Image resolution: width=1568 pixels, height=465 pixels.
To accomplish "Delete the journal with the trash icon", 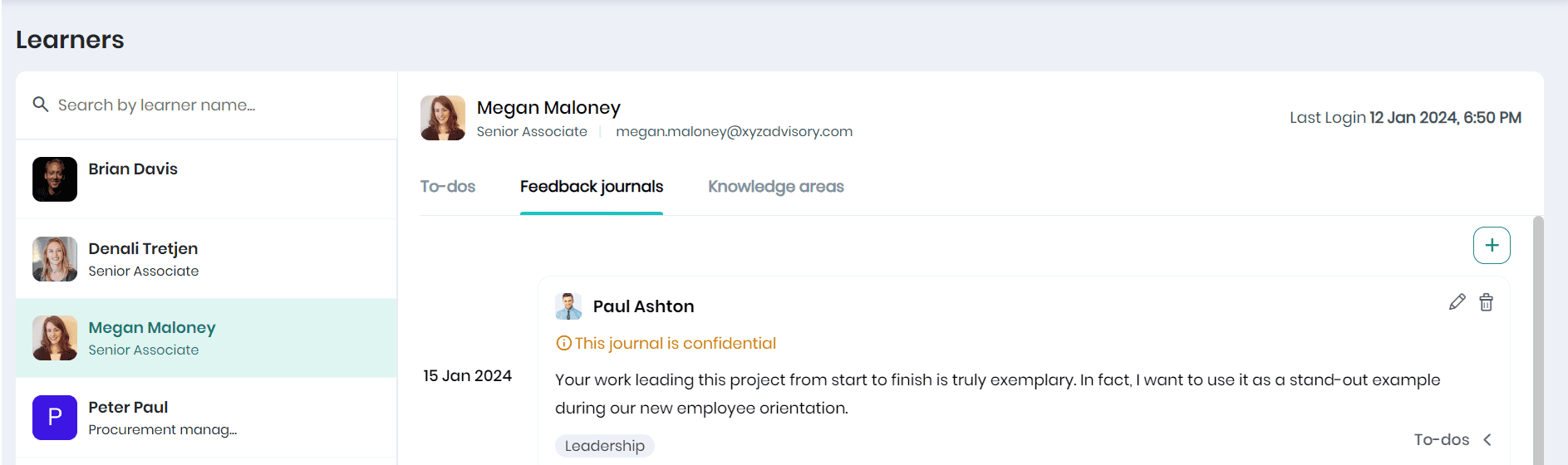I will tap(1486, 302).
